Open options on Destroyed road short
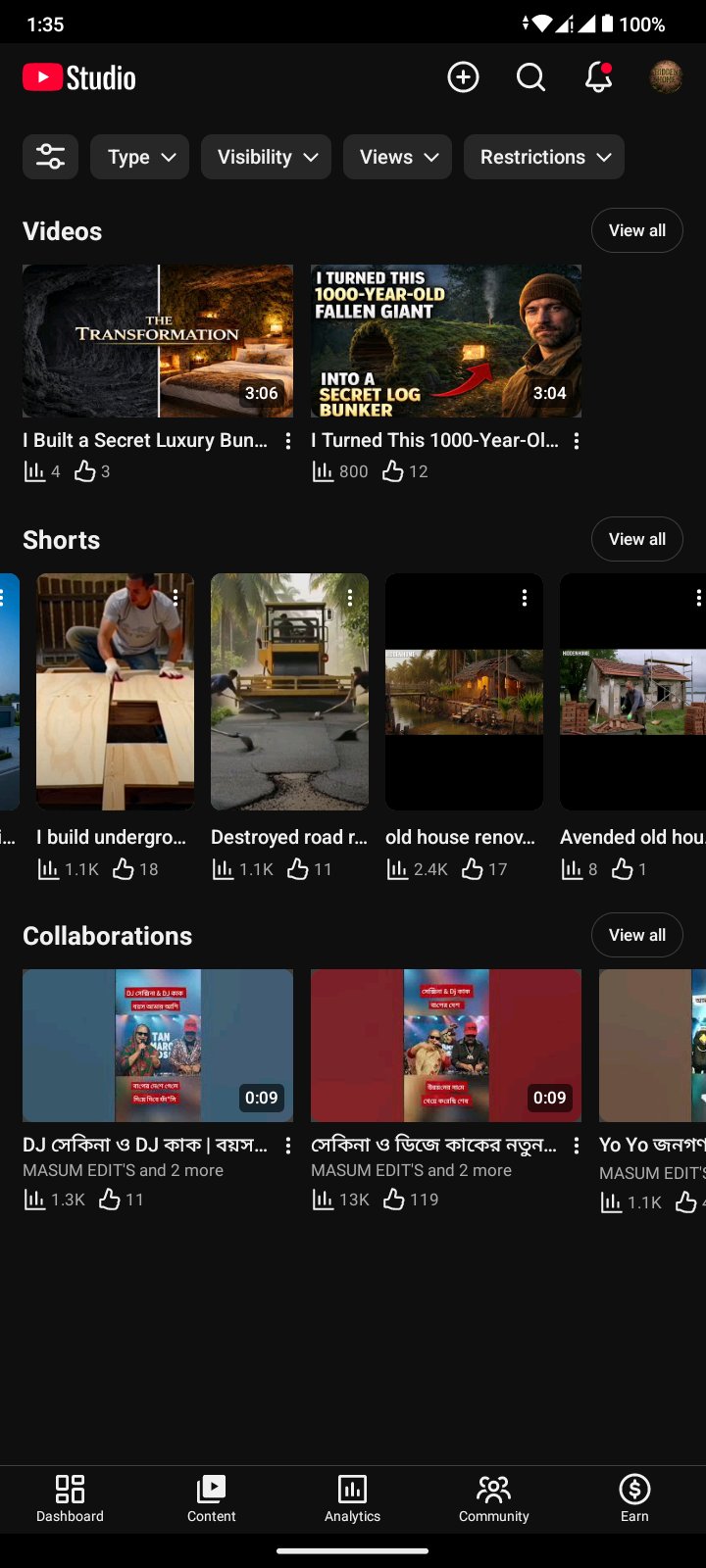Viewport: 706px width, 1568px height. point(350,597)
